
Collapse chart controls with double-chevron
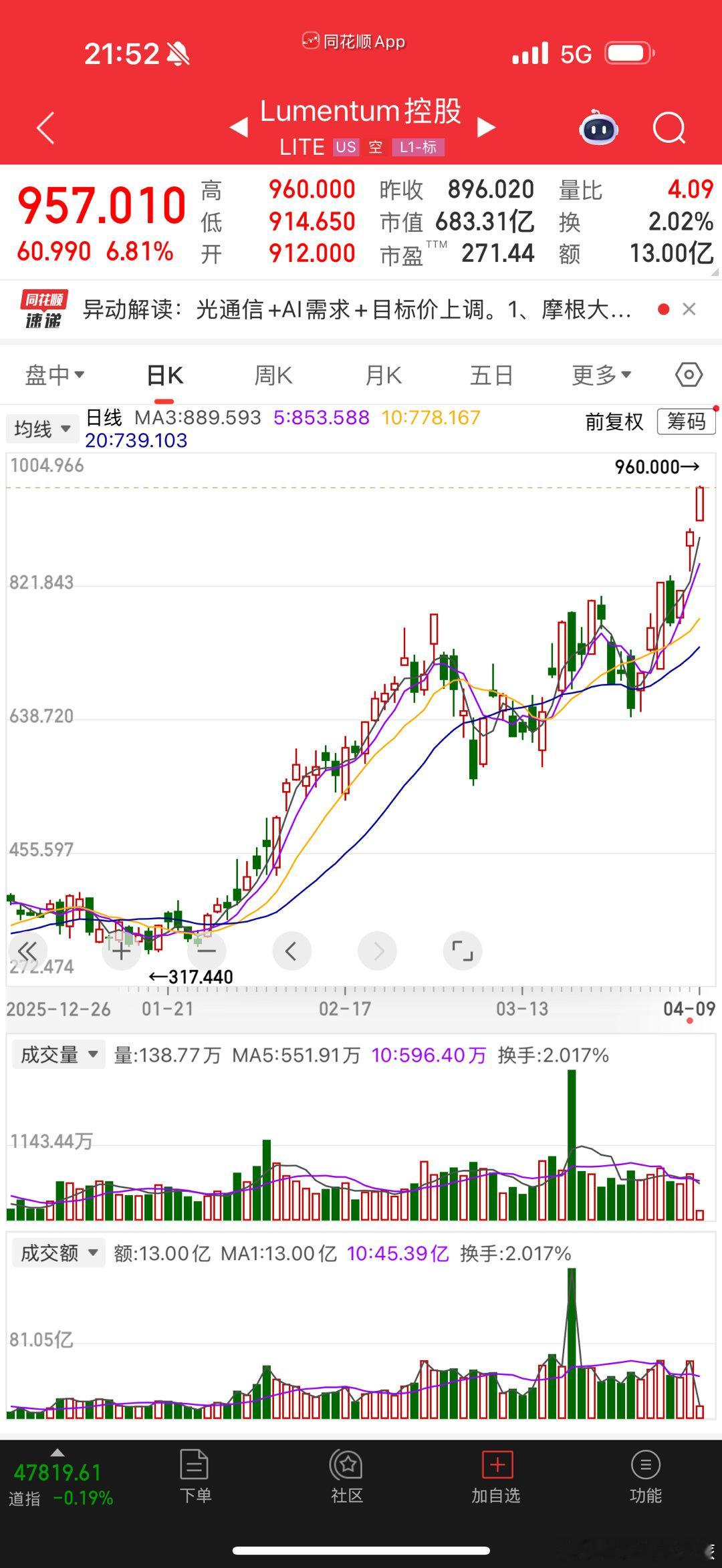(27, 951)
